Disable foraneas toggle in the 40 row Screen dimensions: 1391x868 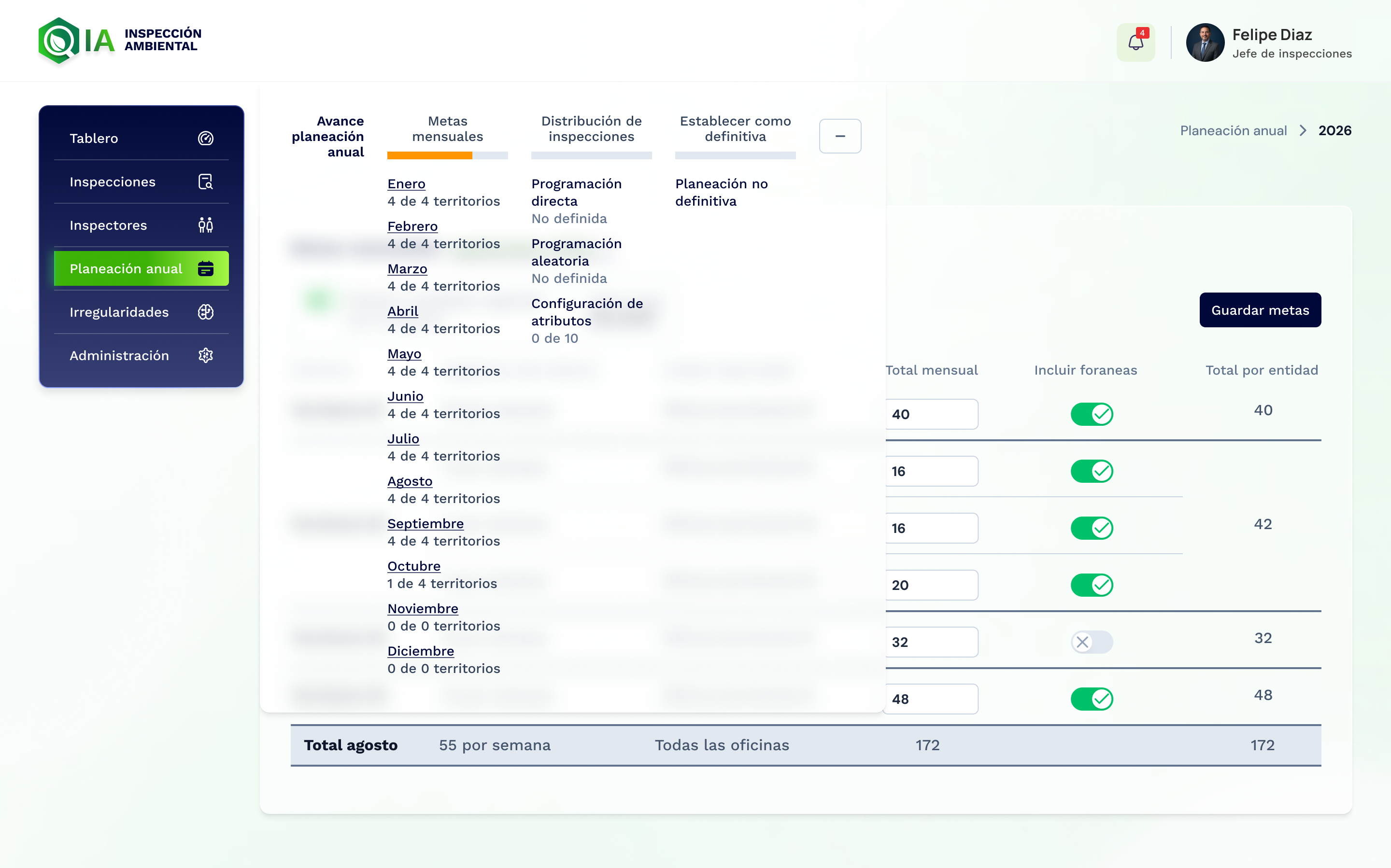coord(1091,414)
